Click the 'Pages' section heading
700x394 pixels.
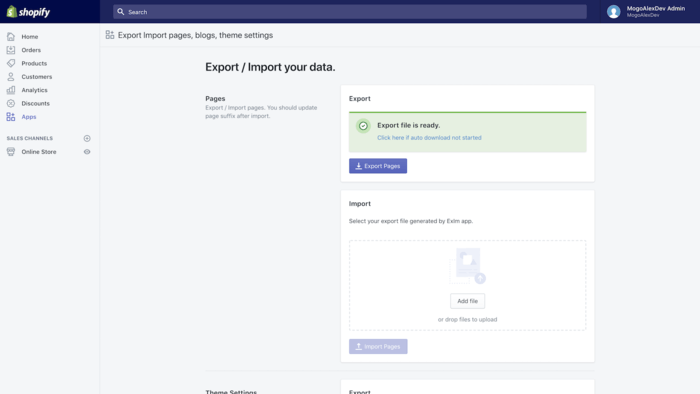pyautogui.click(x=215, y=99)
